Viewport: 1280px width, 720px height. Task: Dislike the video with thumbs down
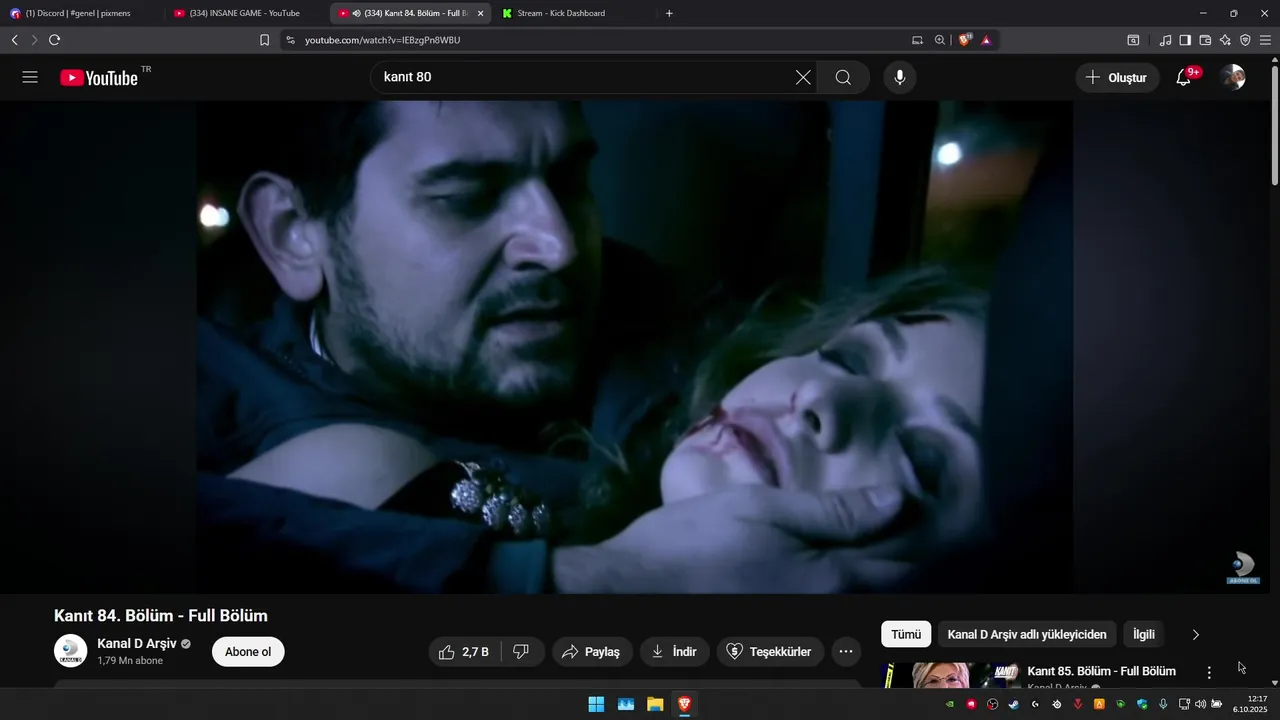coord(521,652)
